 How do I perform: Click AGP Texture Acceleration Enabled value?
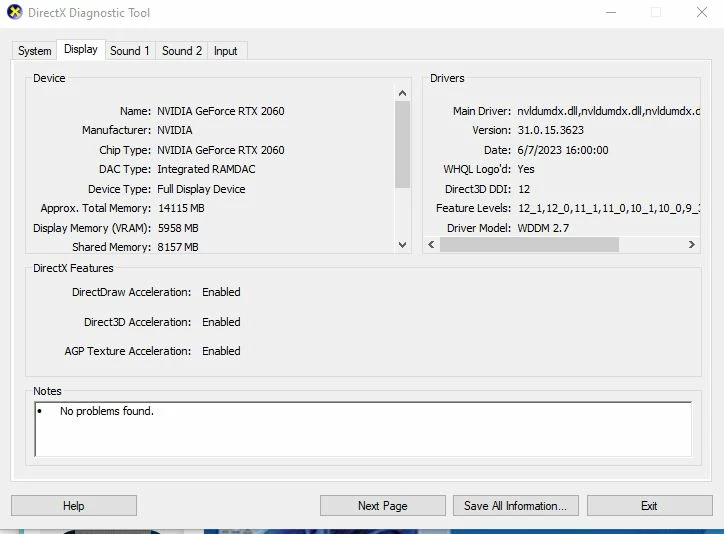(x=221, y=351)
